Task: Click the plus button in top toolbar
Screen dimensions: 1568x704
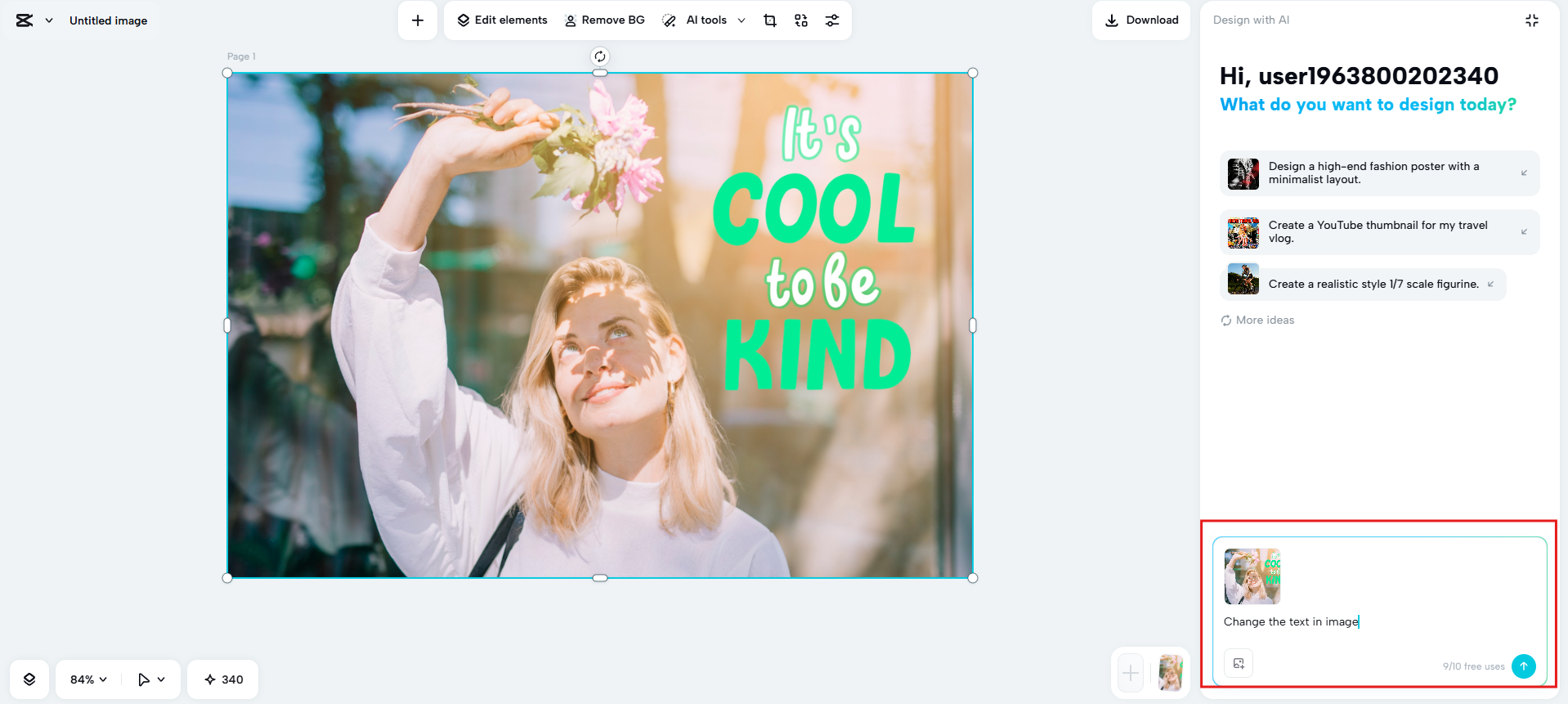Action: pos(418,20)
